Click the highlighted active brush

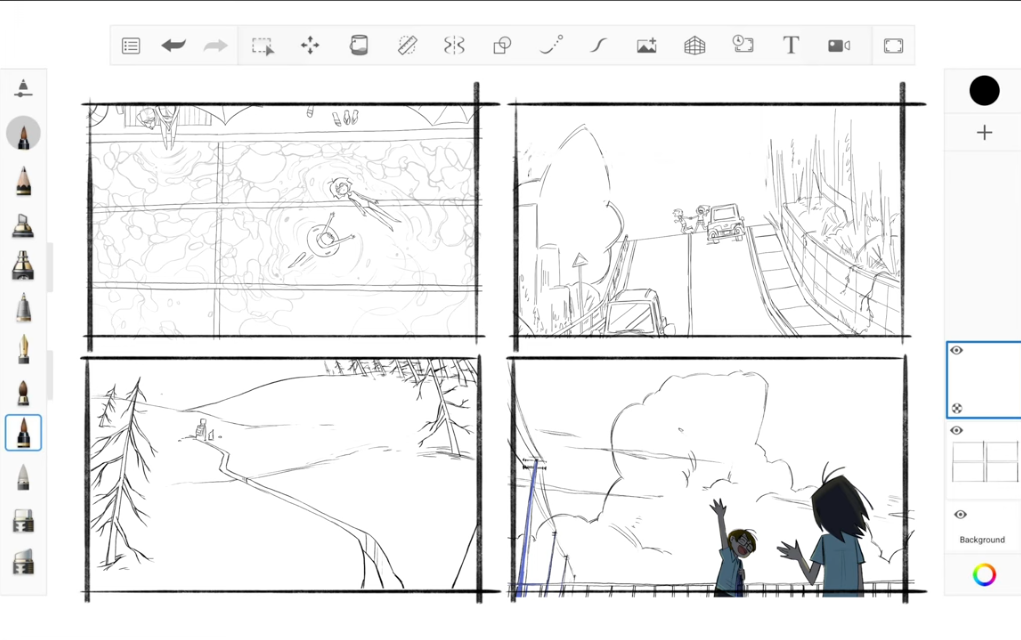pos(23,432)
